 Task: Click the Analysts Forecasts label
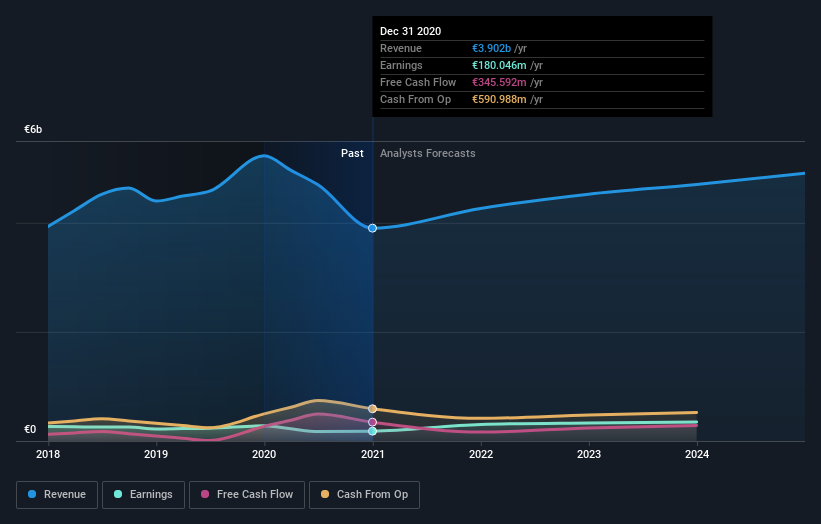point(428,153)
